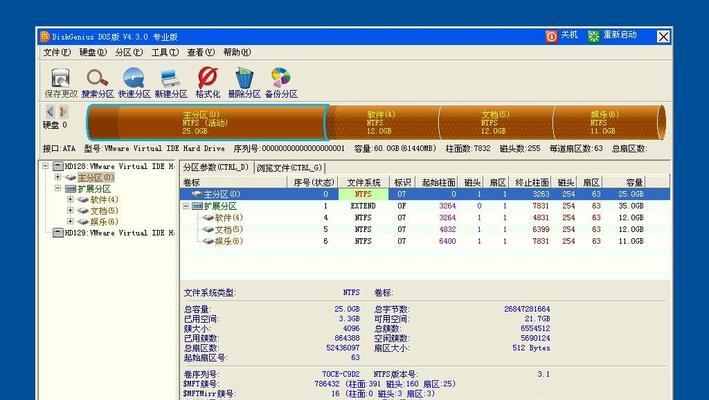This screenshot has width=709, height=400.
Task: Click the 已用空间 value 3.3GB
Action: tap(349, 319)
